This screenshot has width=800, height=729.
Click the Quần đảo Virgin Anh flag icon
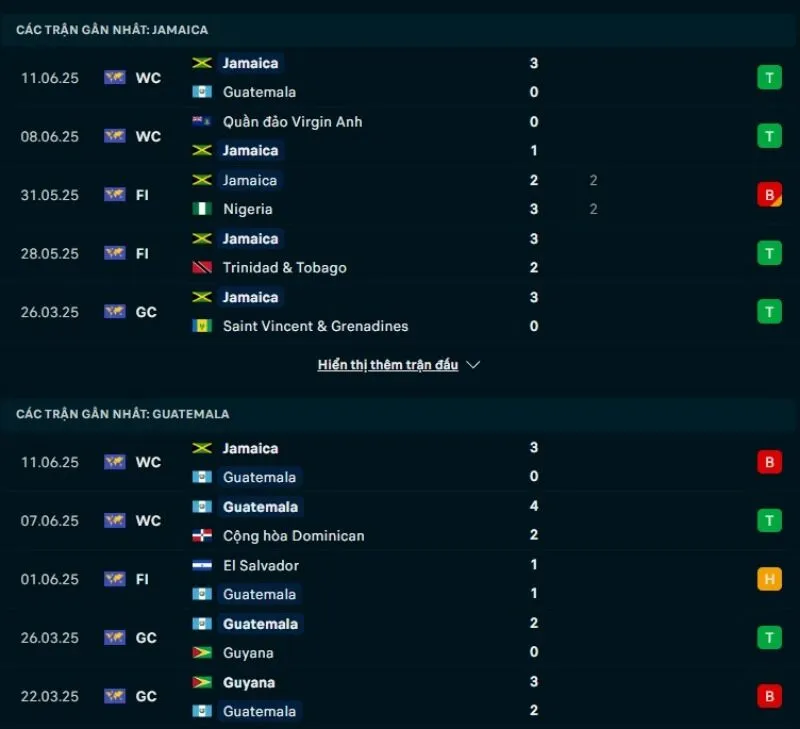(202, 122)
